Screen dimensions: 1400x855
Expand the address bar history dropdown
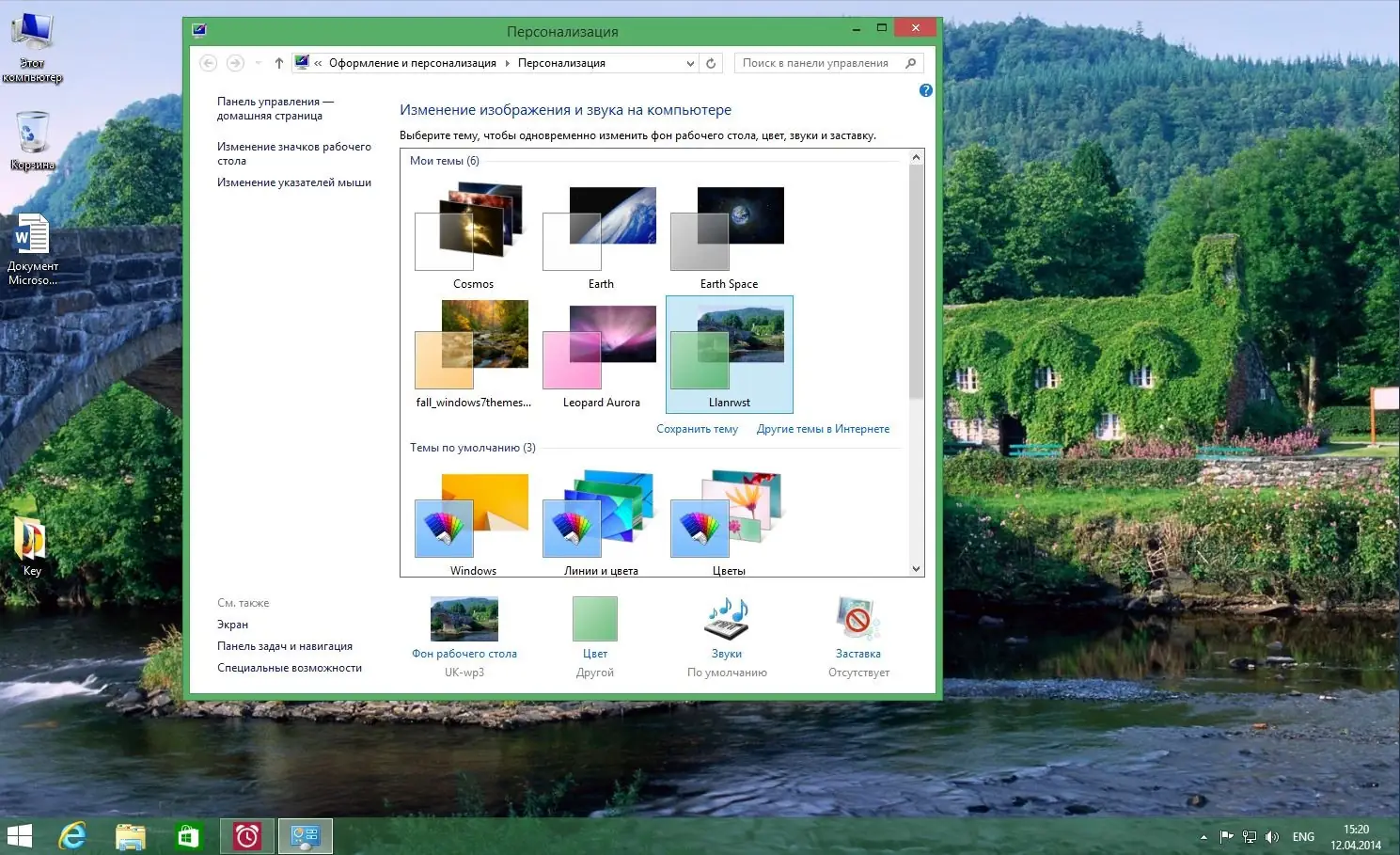(690, 63)
